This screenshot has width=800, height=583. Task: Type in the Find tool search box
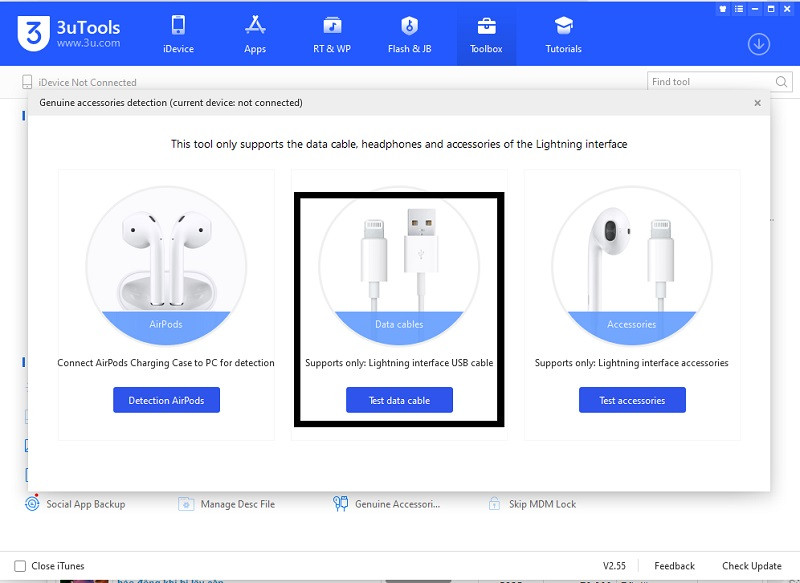pyautogui.click(x=708, y=82)
